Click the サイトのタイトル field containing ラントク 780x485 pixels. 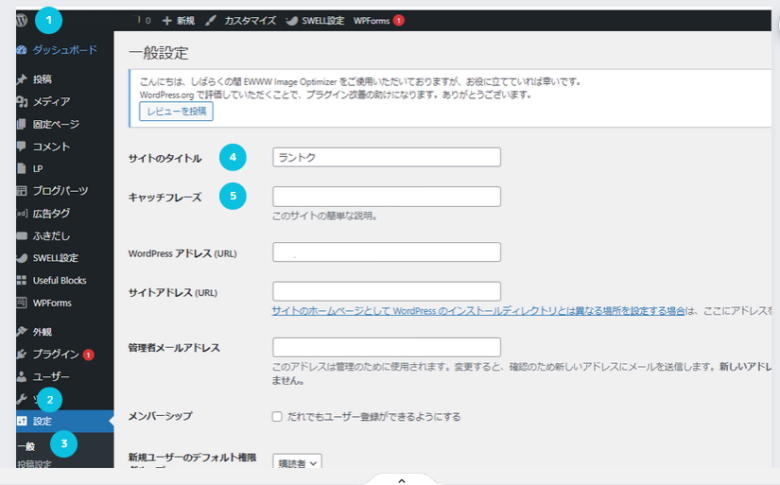point(387,157)
